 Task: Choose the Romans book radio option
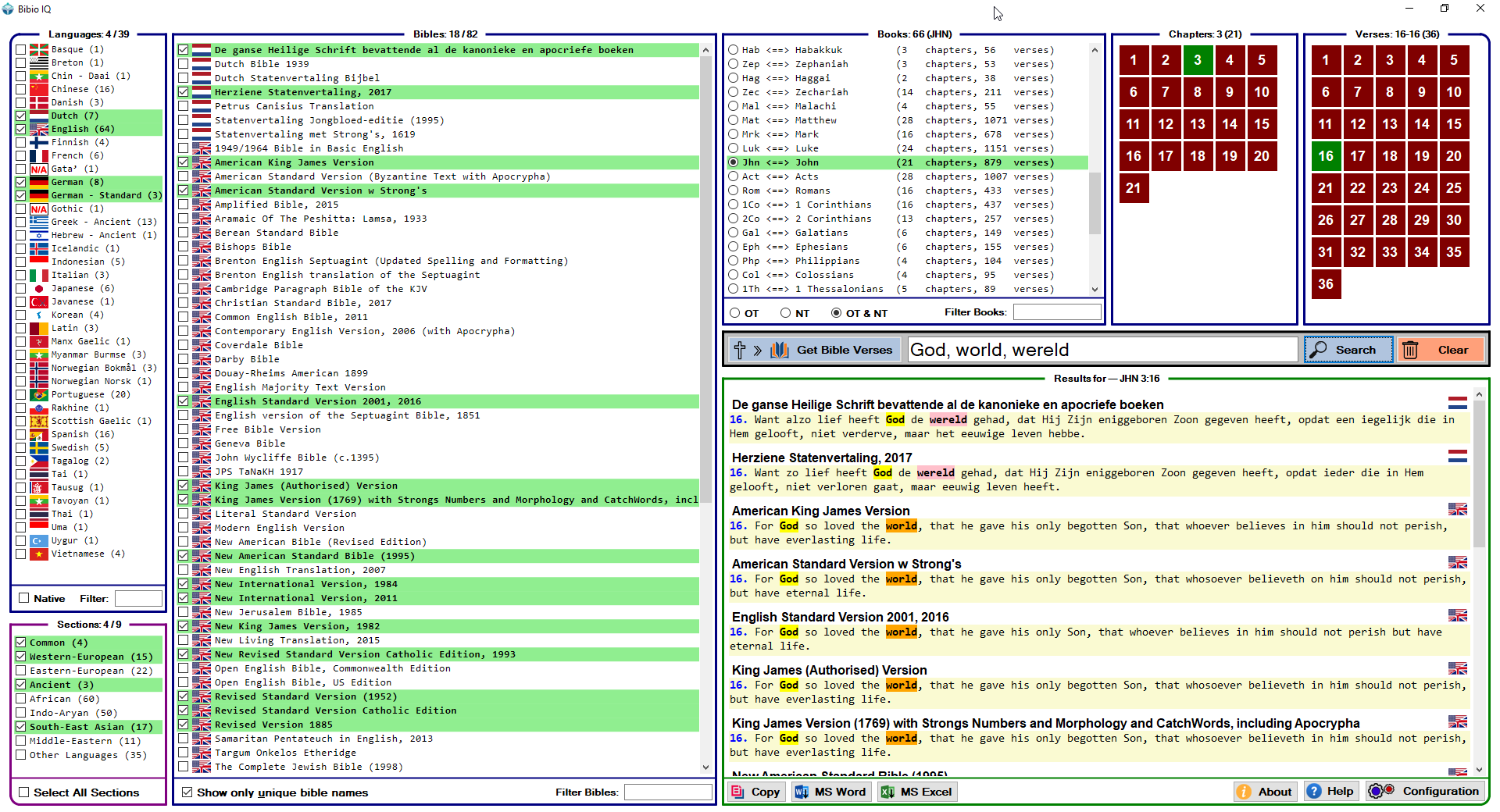click(734, 191)
